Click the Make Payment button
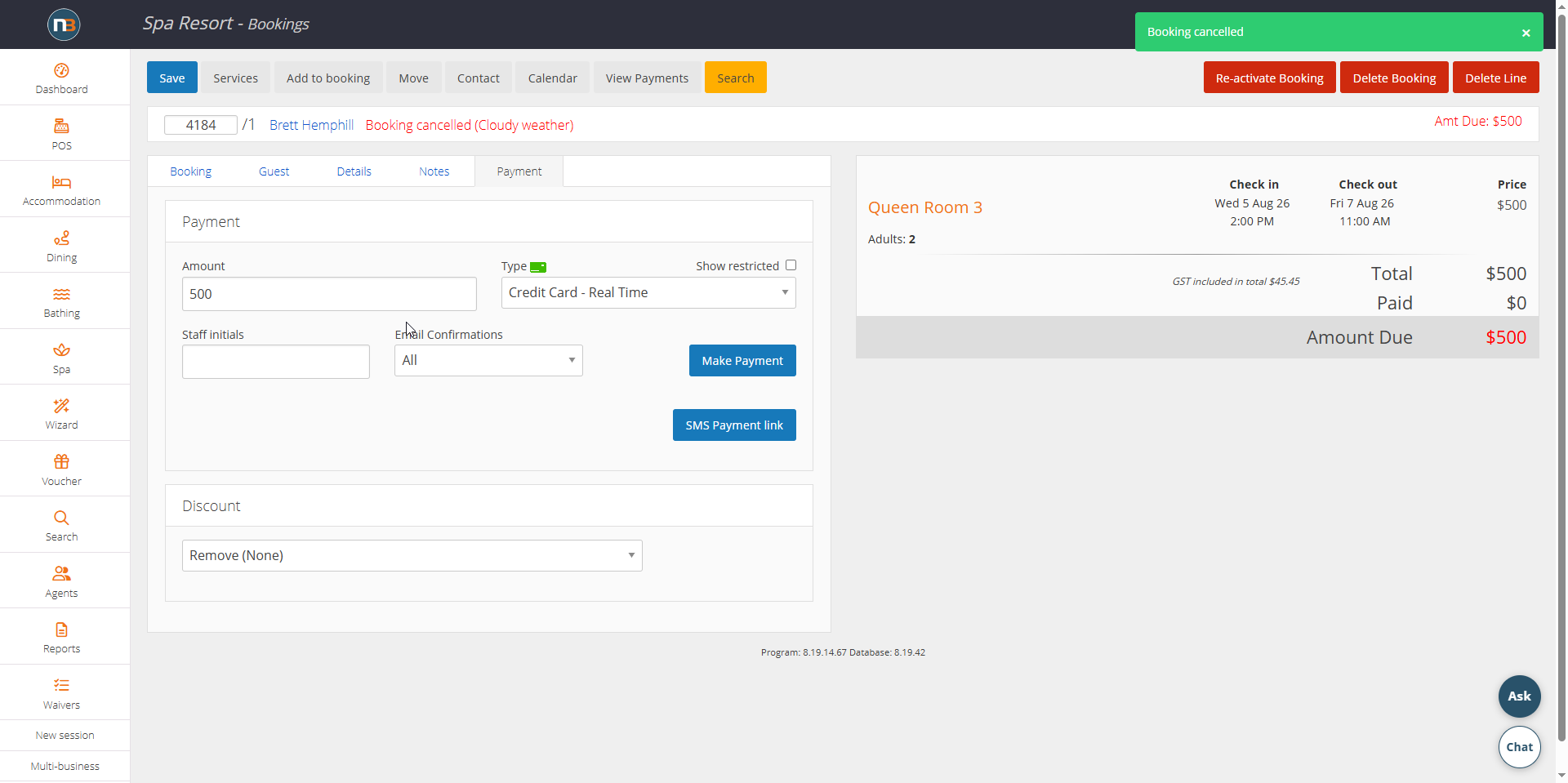 [x=742, y=360]
